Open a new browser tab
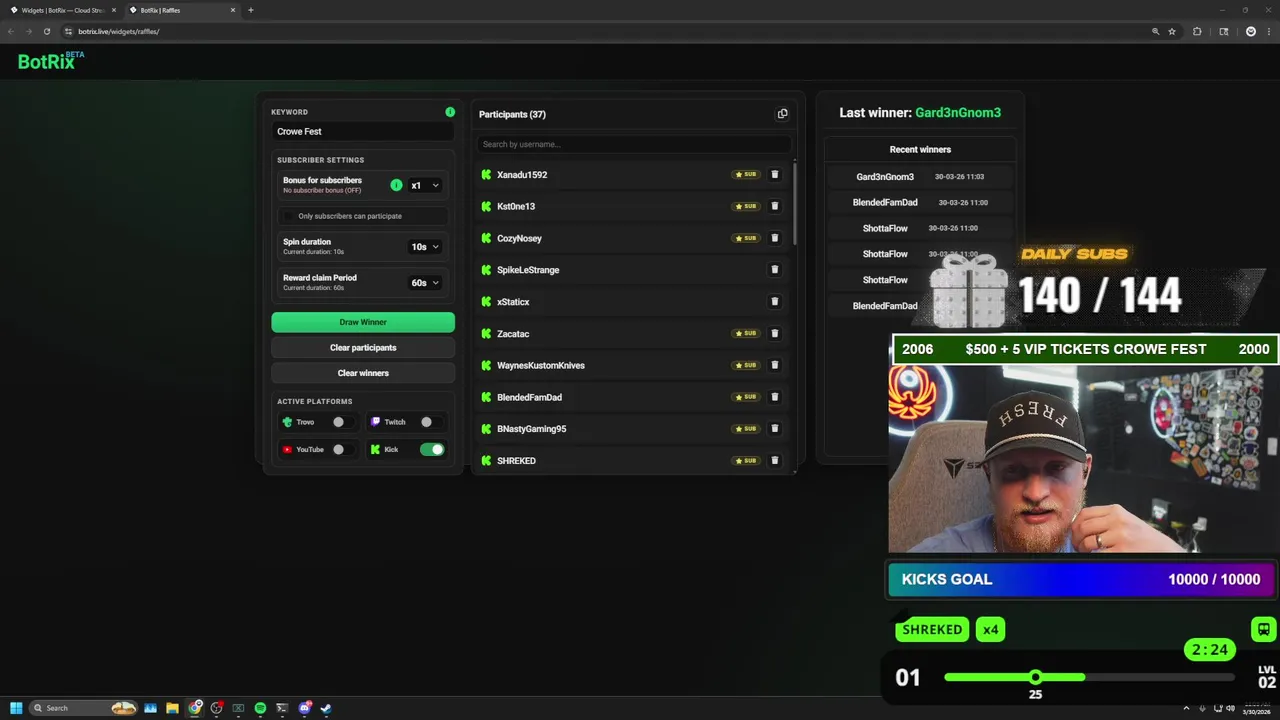 pyautogui.click(x=250, y=10)
